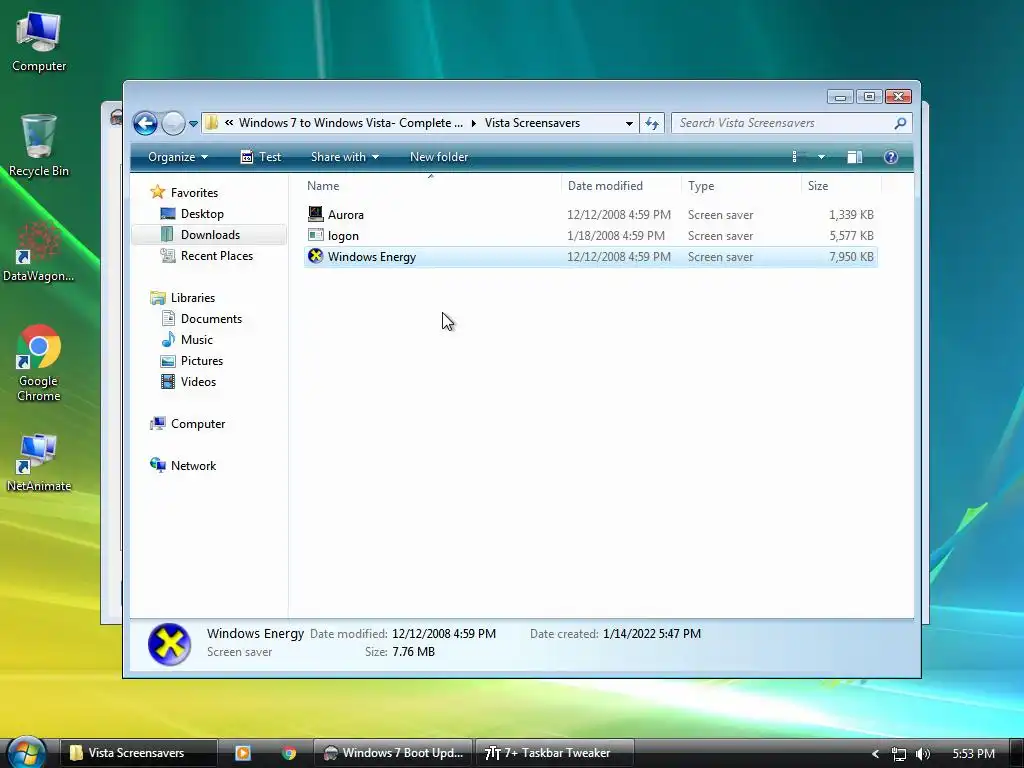Open the Pictures library
Image resolution: width=1024 pixels, height=768 pixels.
pos(202,360)
